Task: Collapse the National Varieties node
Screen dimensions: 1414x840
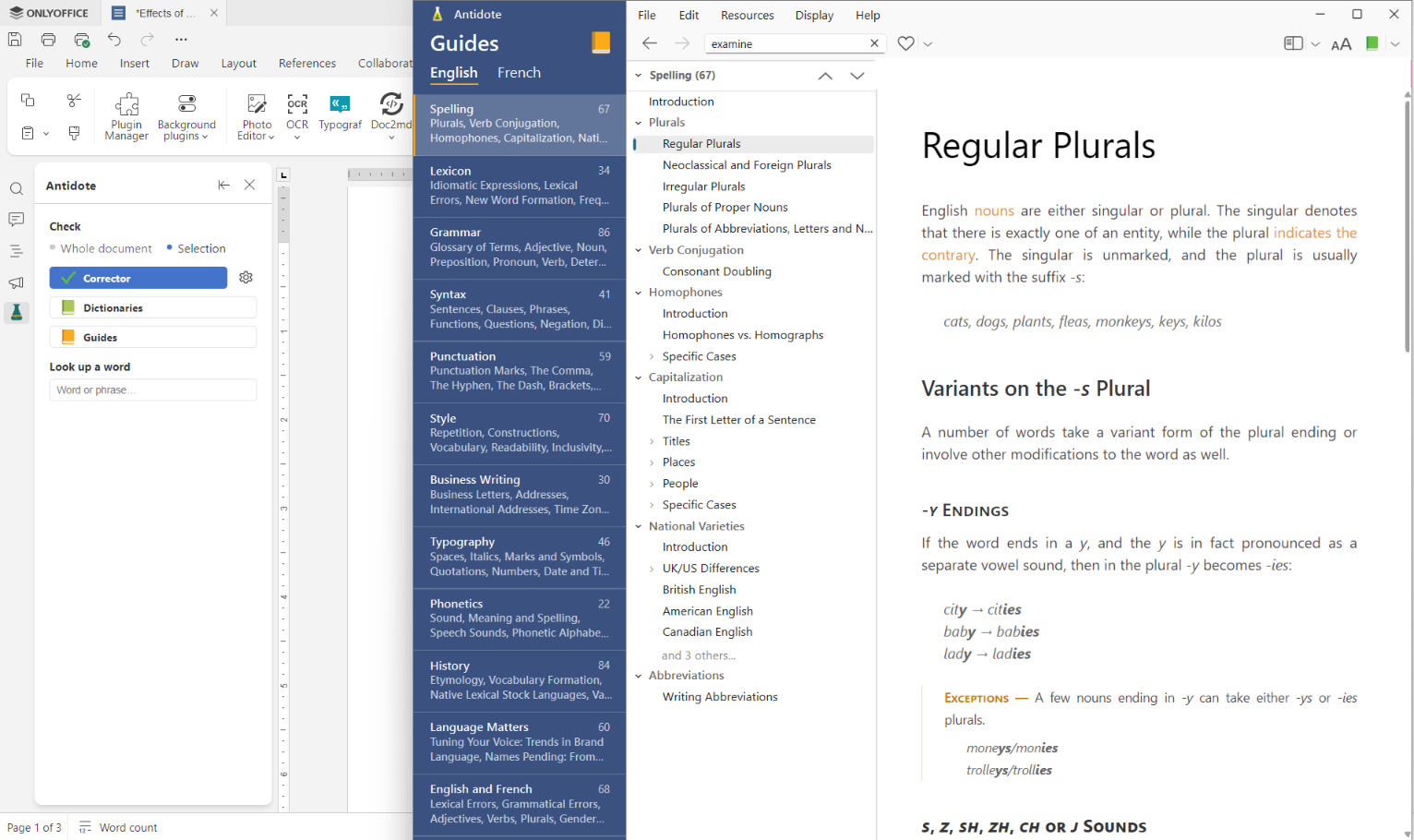Action: tap(638, 526)
